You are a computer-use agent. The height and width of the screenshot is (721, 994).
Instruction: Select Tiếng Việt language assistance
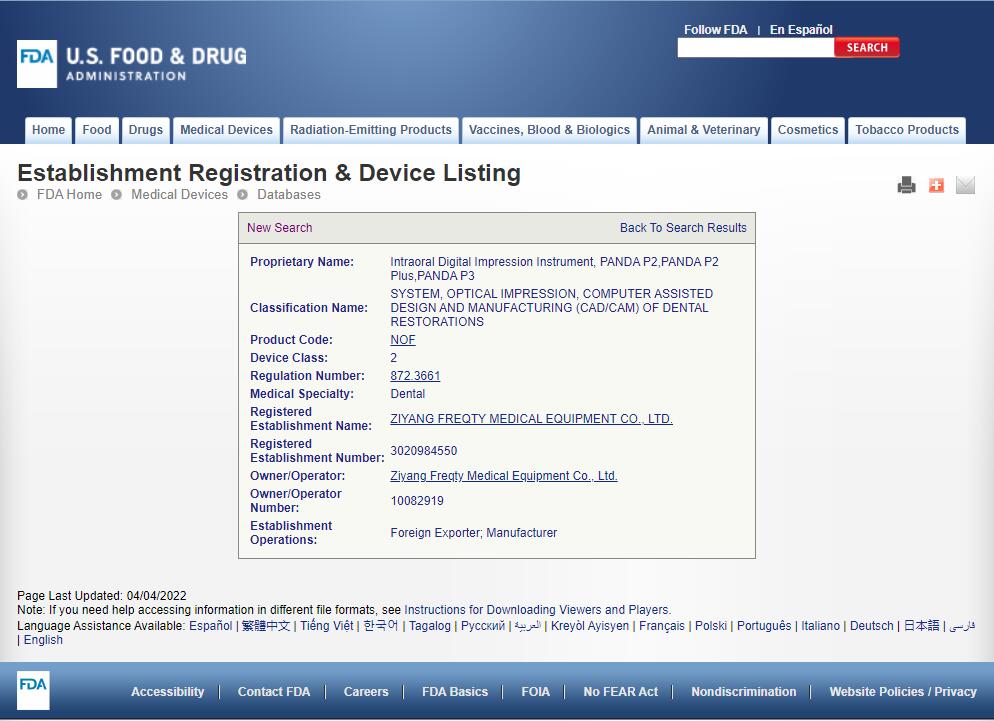326,626
